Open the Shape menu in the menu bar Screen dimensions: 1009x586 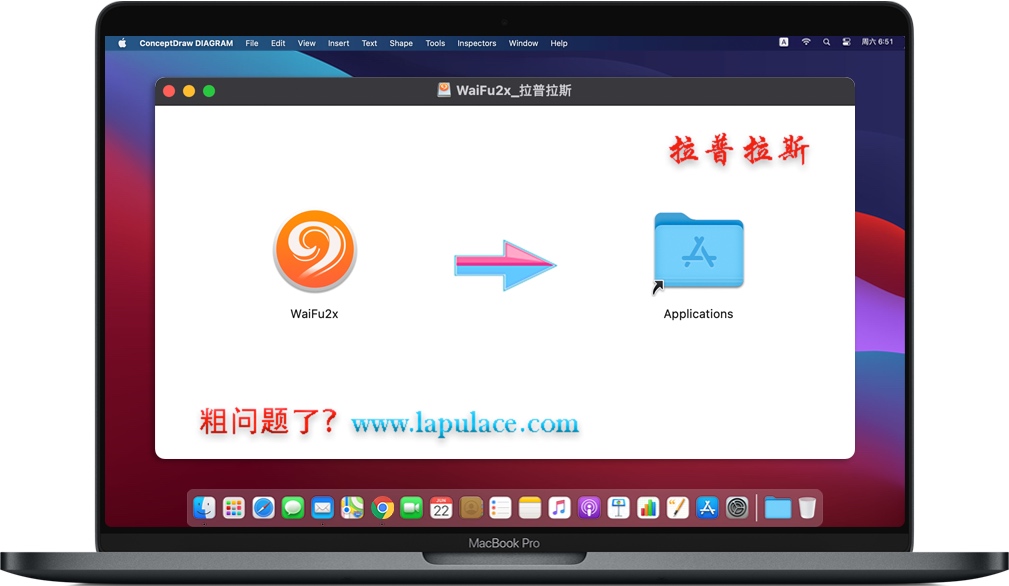pyautogui.click(x=400, y=43)
